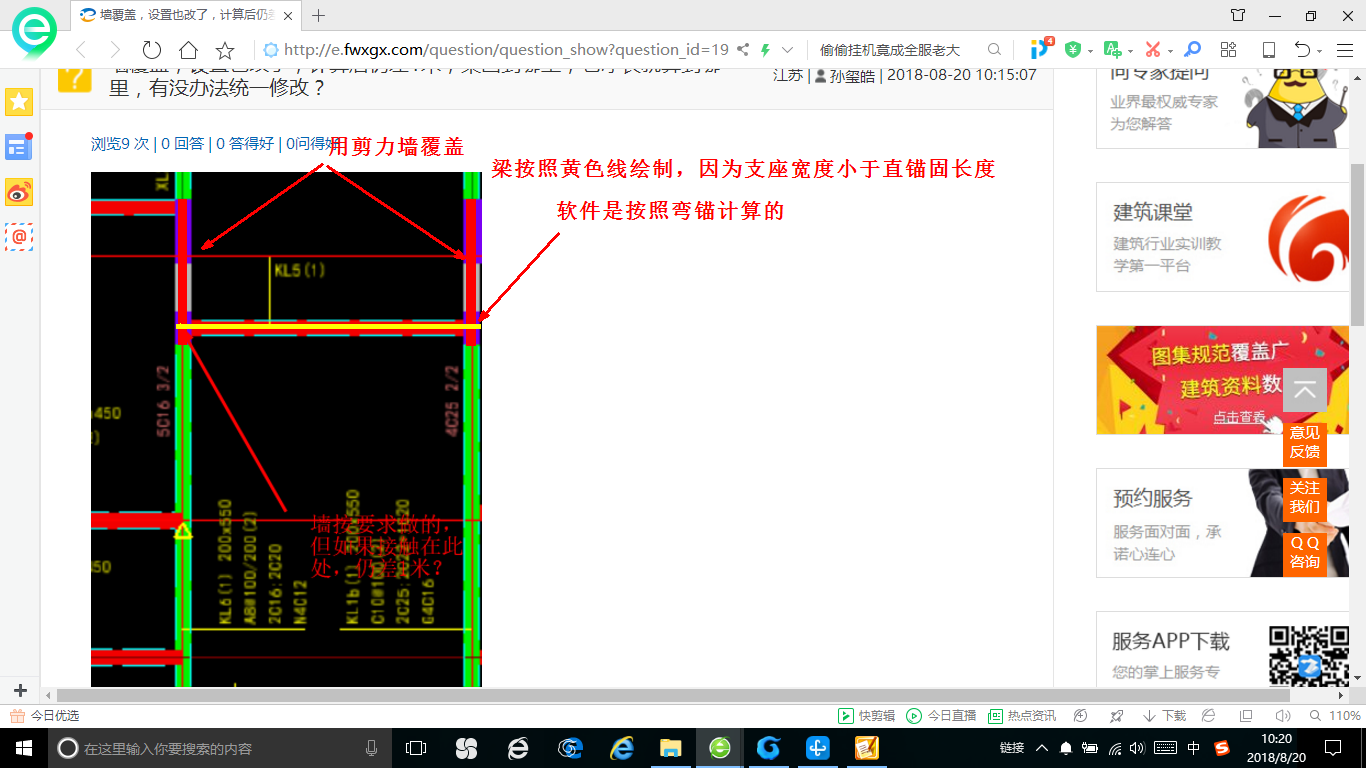Click the search magnifier icon

(x=994, y=50)
